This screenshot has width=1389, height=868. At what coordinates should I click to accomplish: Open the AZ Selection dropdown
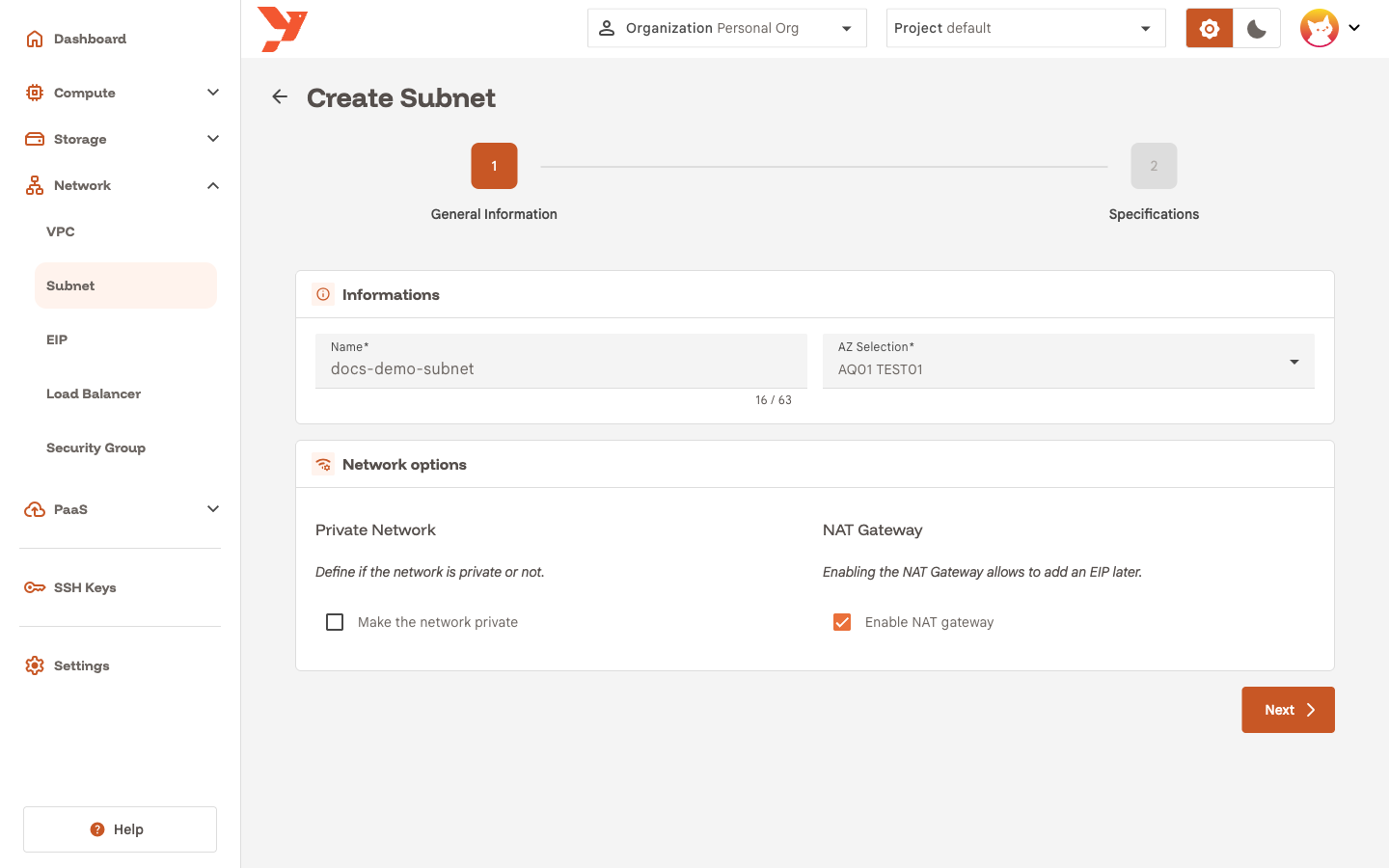(1069, 361)
